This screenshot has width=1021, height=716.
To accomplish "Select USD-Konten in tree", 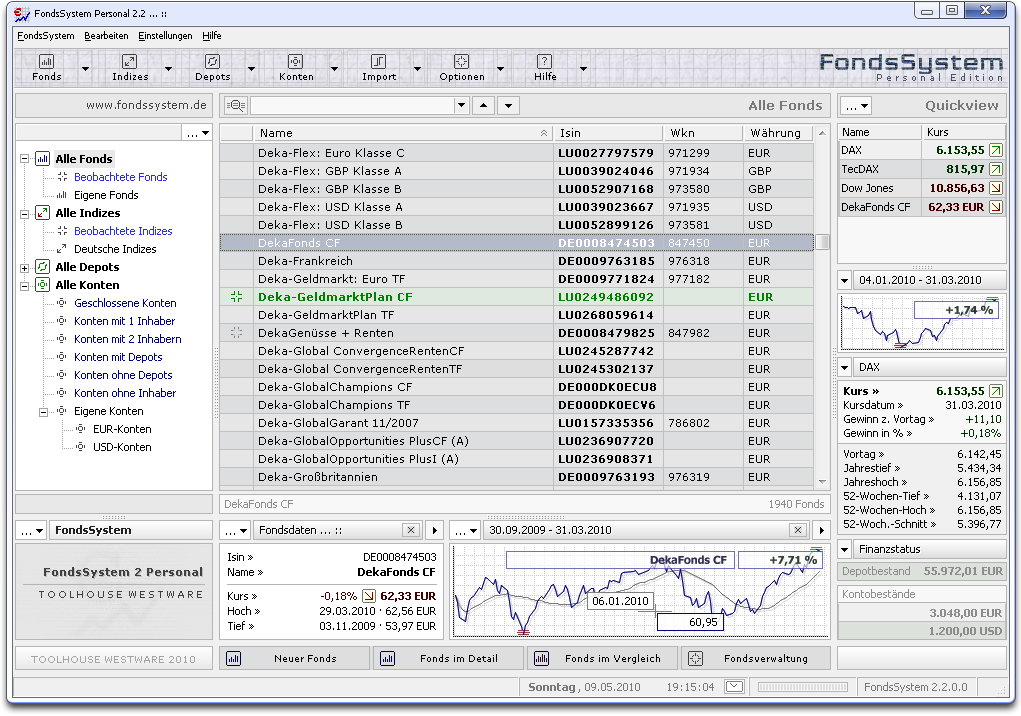I will 122,447.
